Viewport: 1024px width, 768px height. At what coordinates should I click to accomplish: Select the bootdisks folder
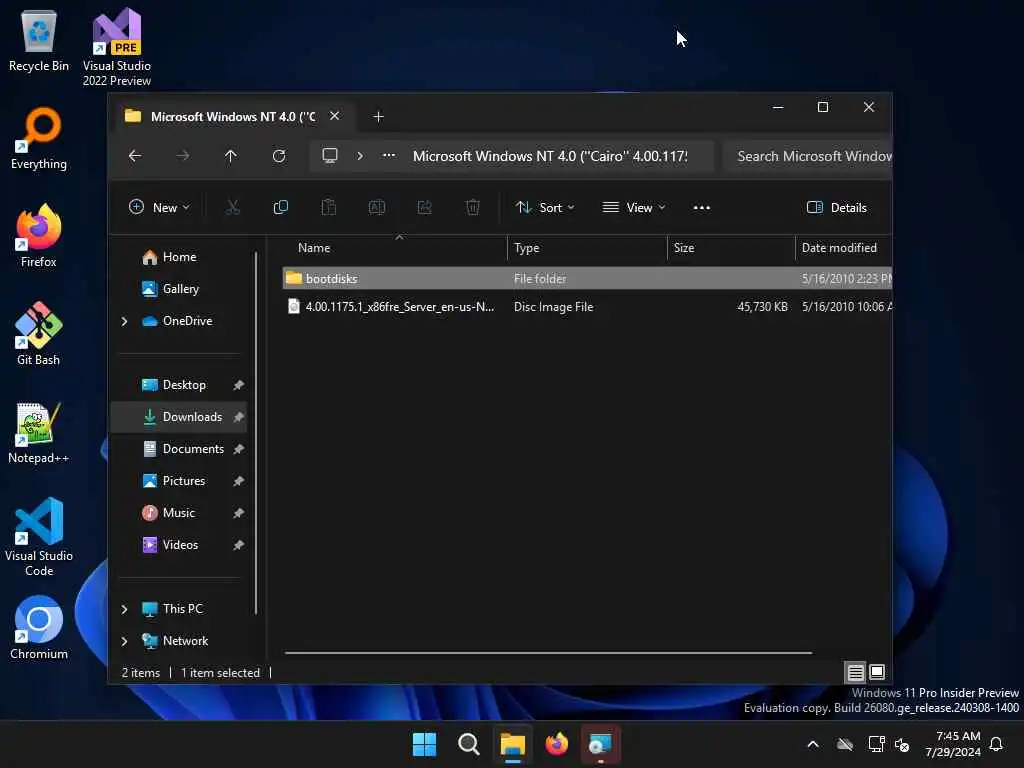tap(587, 279)
